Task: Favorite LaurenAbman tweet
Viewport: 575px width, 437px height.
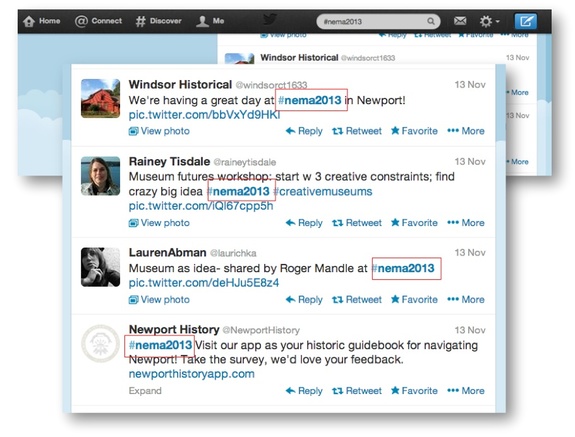Action: click(x=414, y=300)
